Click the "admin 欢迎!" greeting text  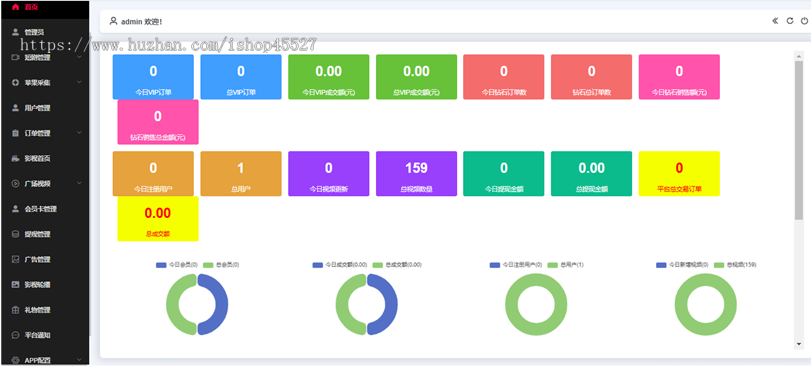142,22
